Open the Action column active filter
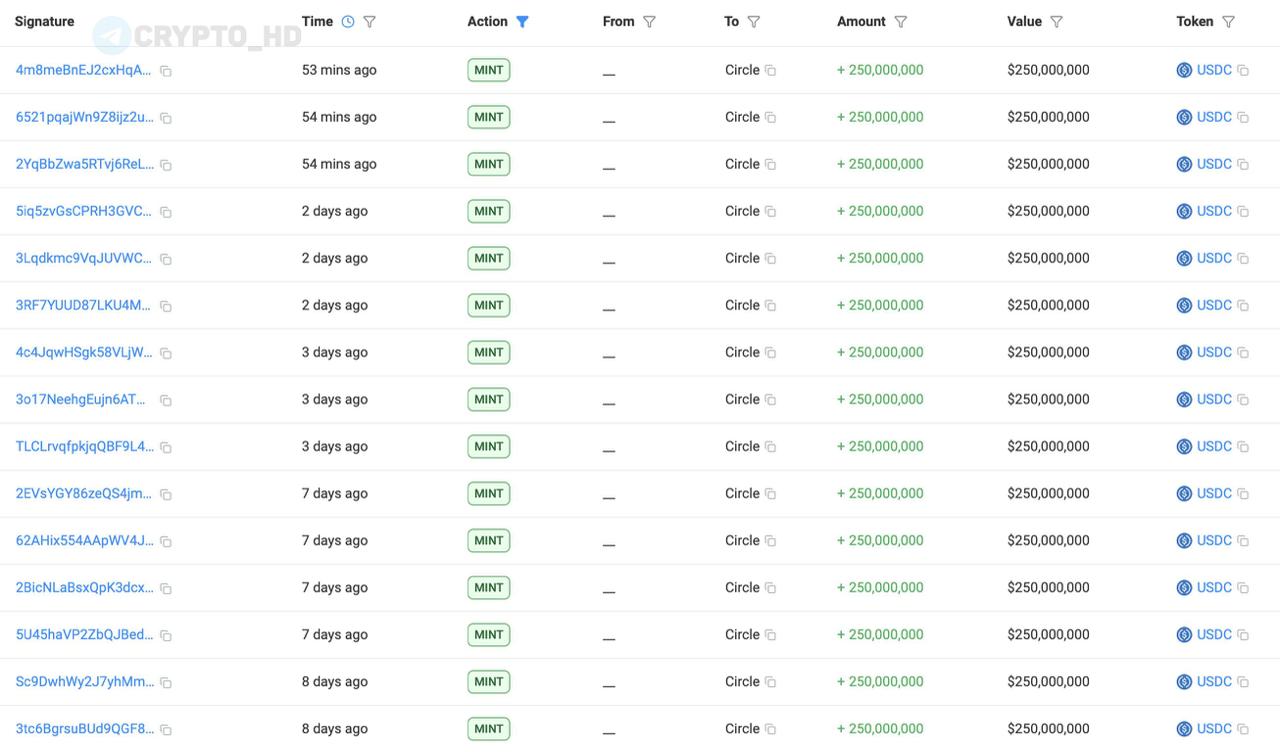This screenshot has width=1280, height=752. pyautogui.click(x=522, y=22)
